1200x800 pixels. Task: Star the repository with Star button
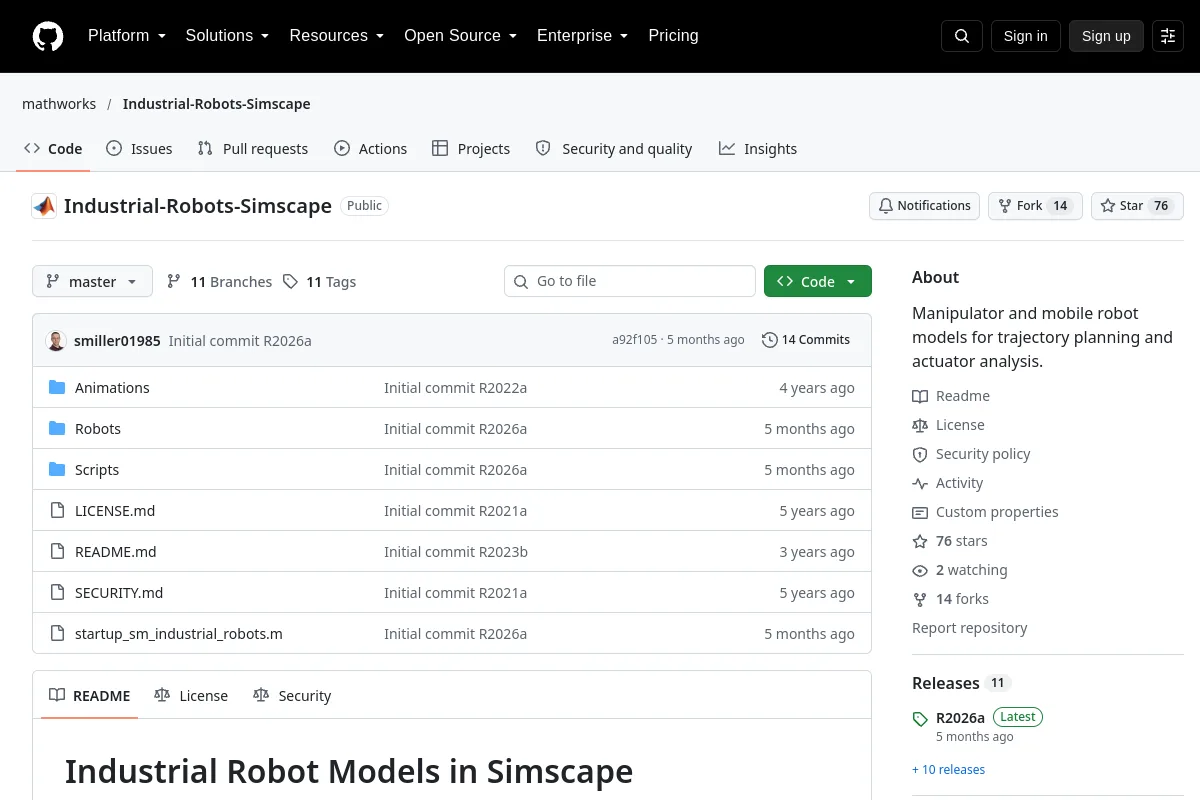pyautogui.click(x=1137, y=206)
